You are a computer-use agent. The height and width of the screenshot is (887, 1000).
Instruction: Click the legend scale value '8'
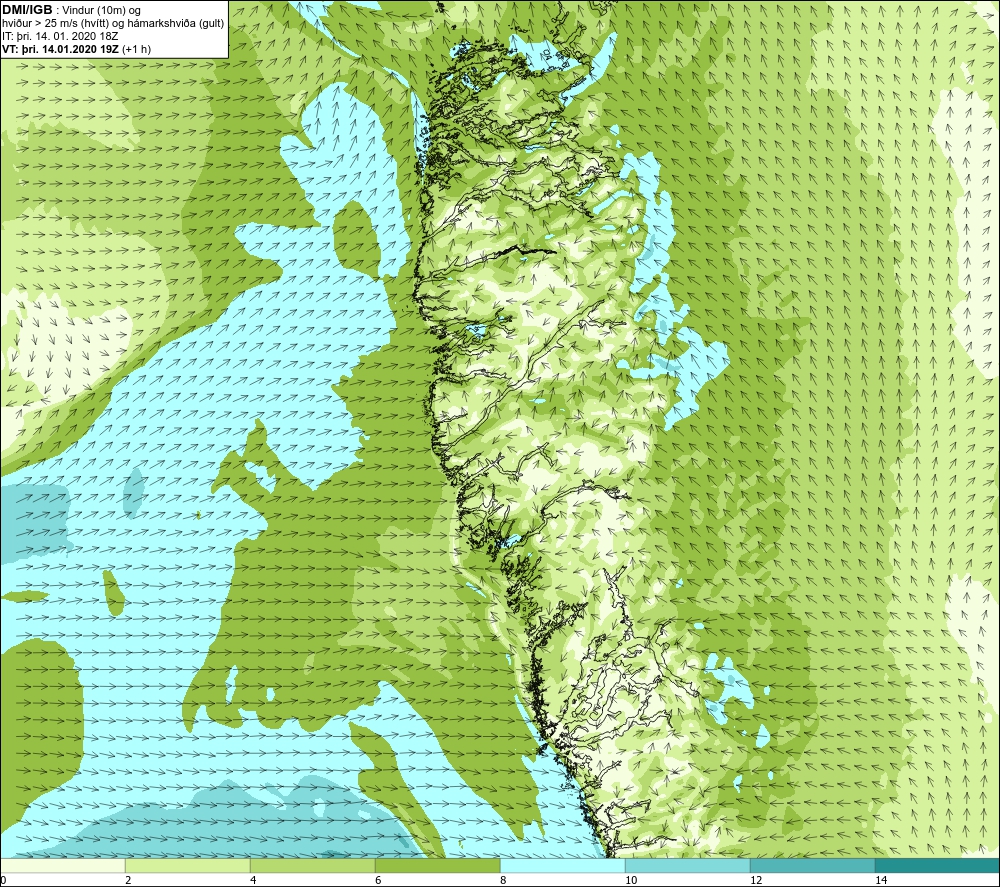503,880
